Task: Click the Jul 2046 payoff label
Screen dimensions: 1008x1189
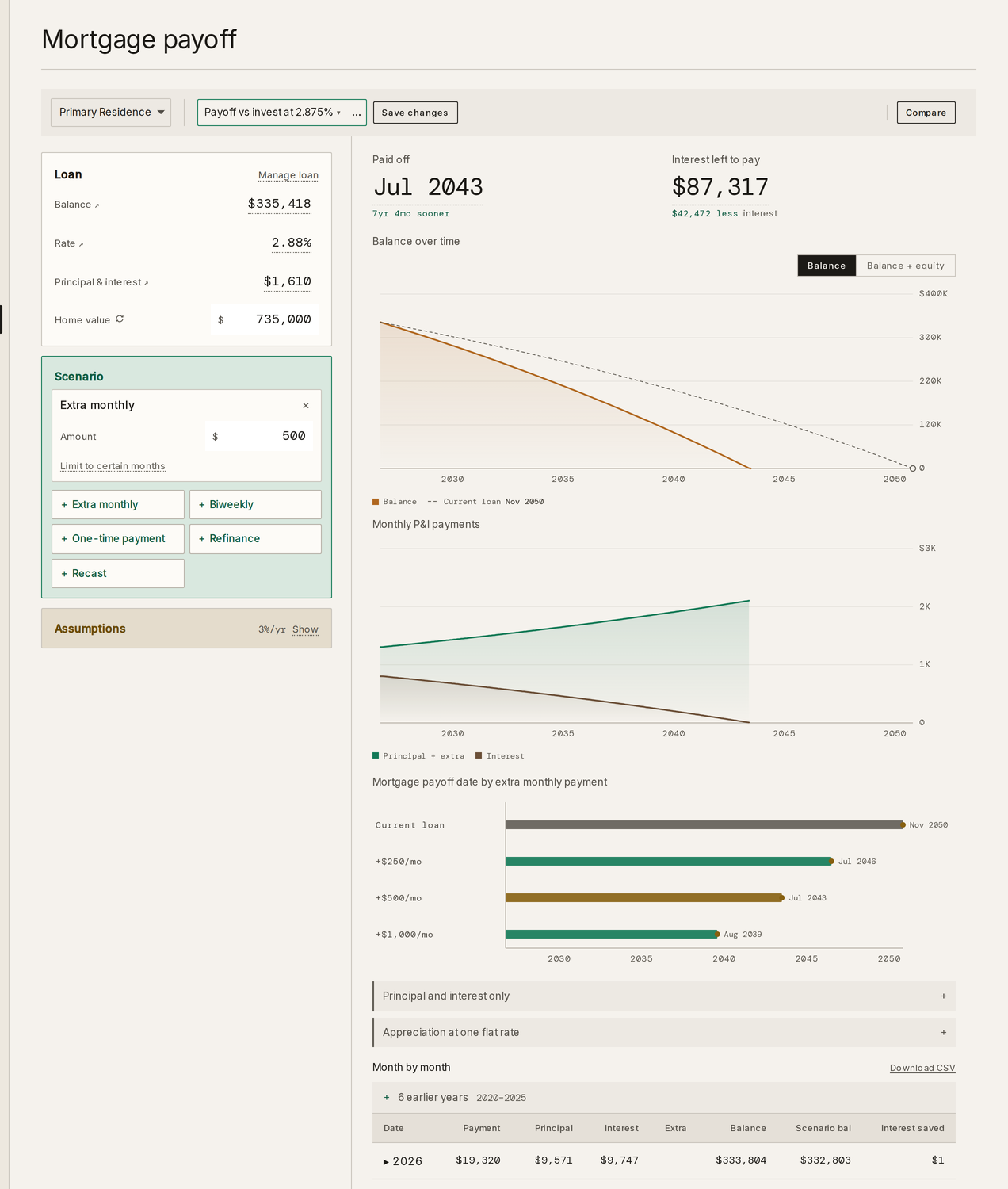Action: [x=857, y=862]
